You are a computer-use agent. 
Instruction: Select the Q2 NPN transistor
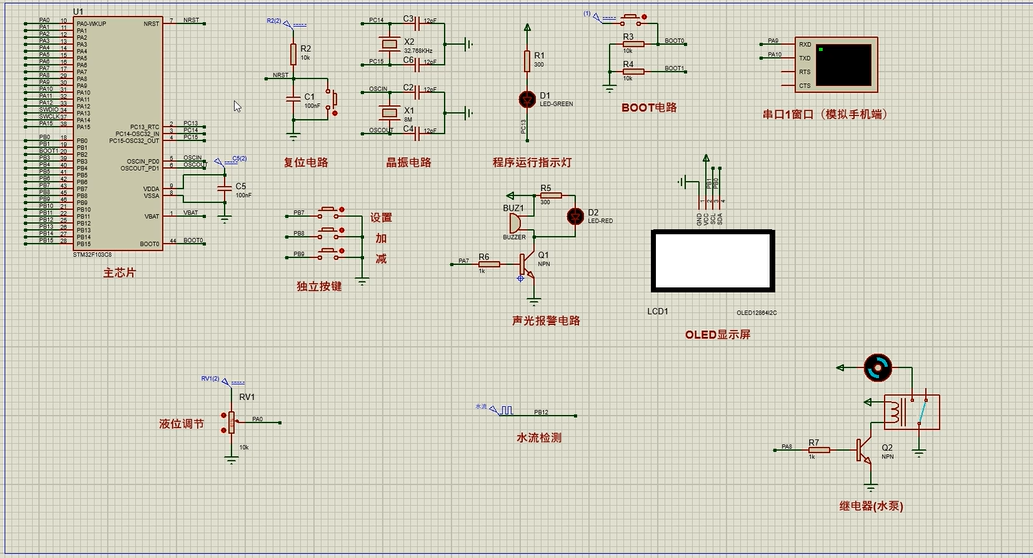pyautogui.click(x=863, y=451)
